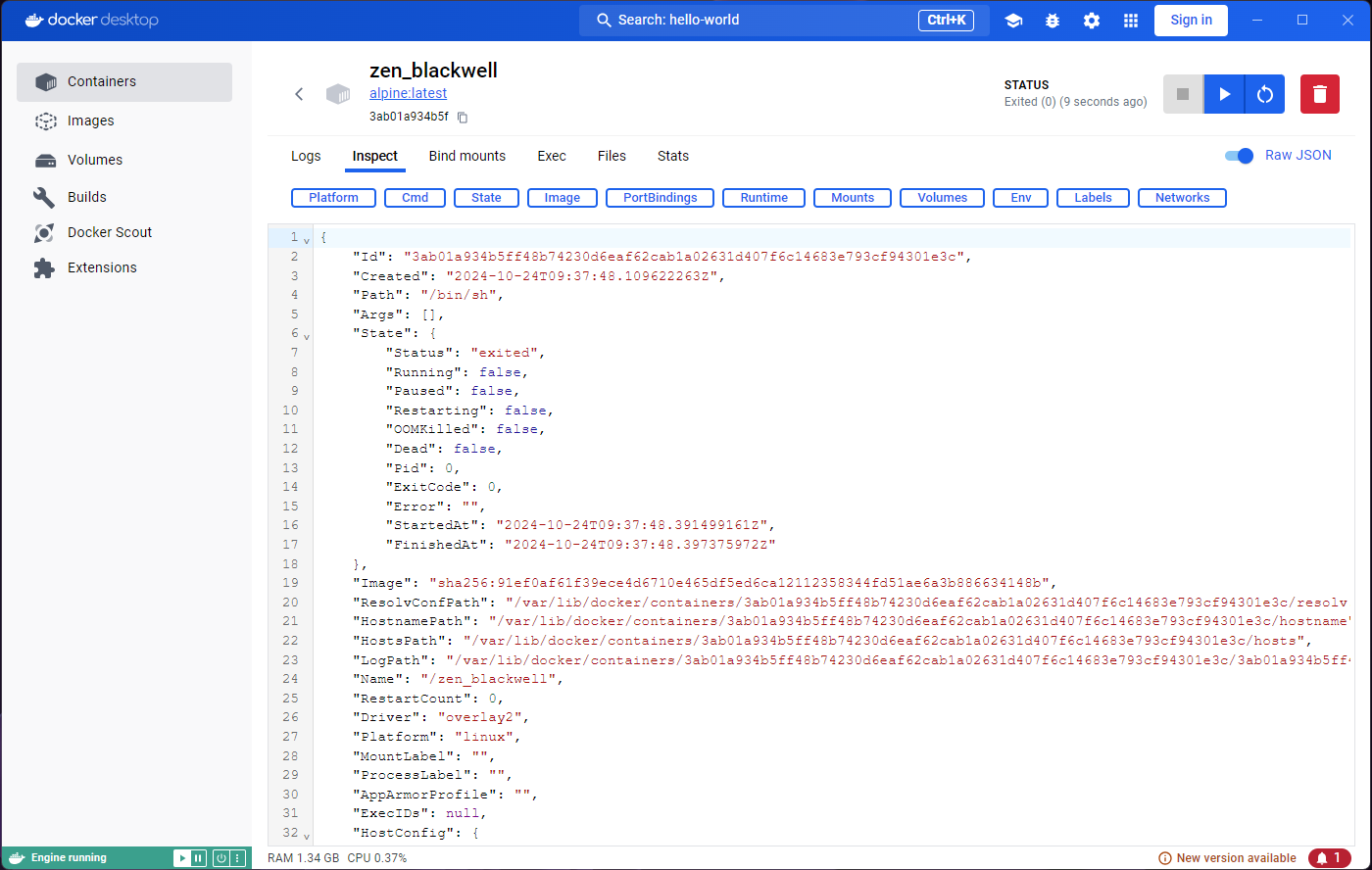Viewport: 1372px width, 870px height.
Task: Click the "Status": "exited" line
Action: pyautogui.click(x=465, y=354)
